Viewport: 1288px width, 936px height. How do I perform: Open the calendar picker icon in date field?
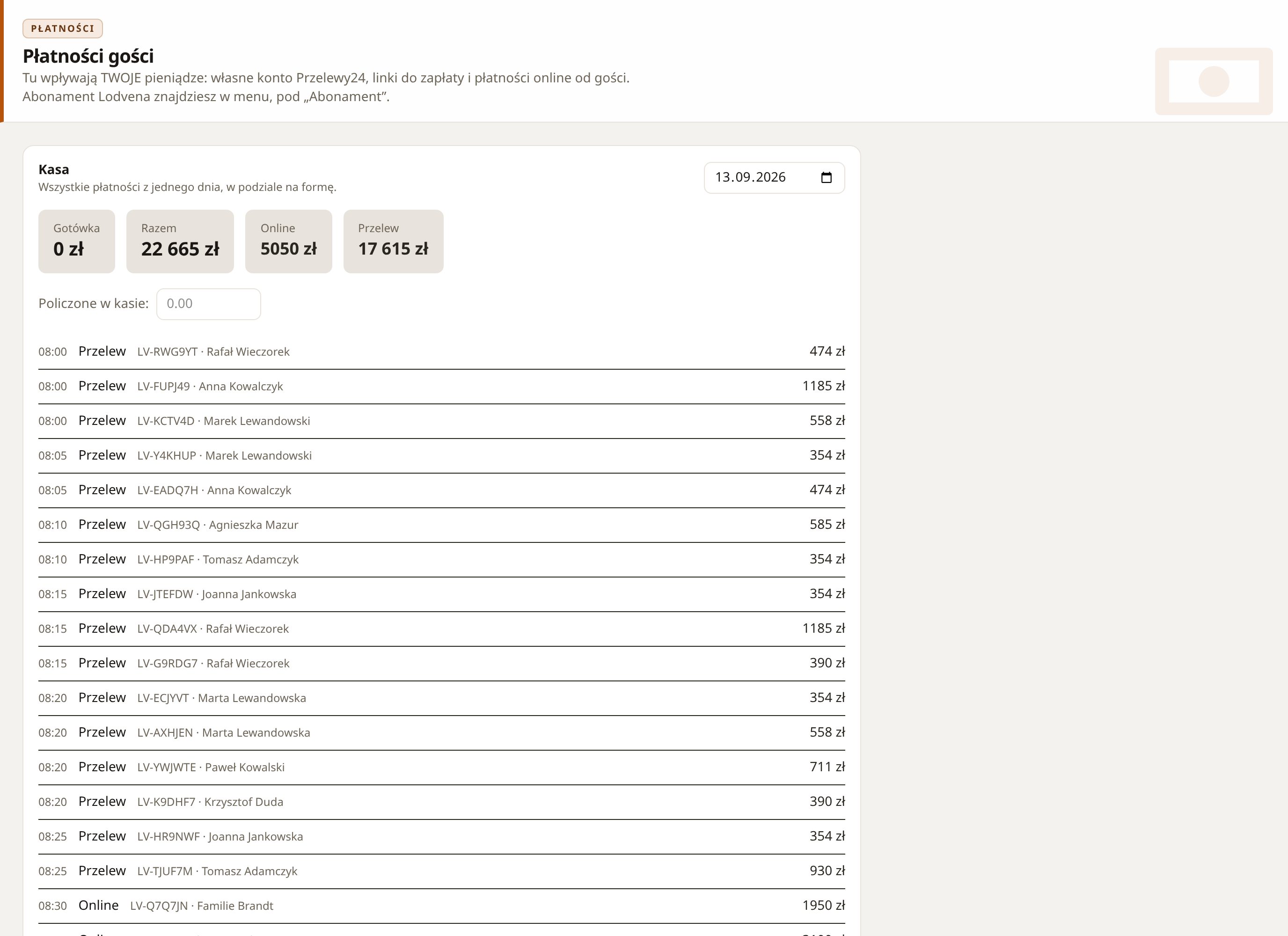click(x=827, y=178)
